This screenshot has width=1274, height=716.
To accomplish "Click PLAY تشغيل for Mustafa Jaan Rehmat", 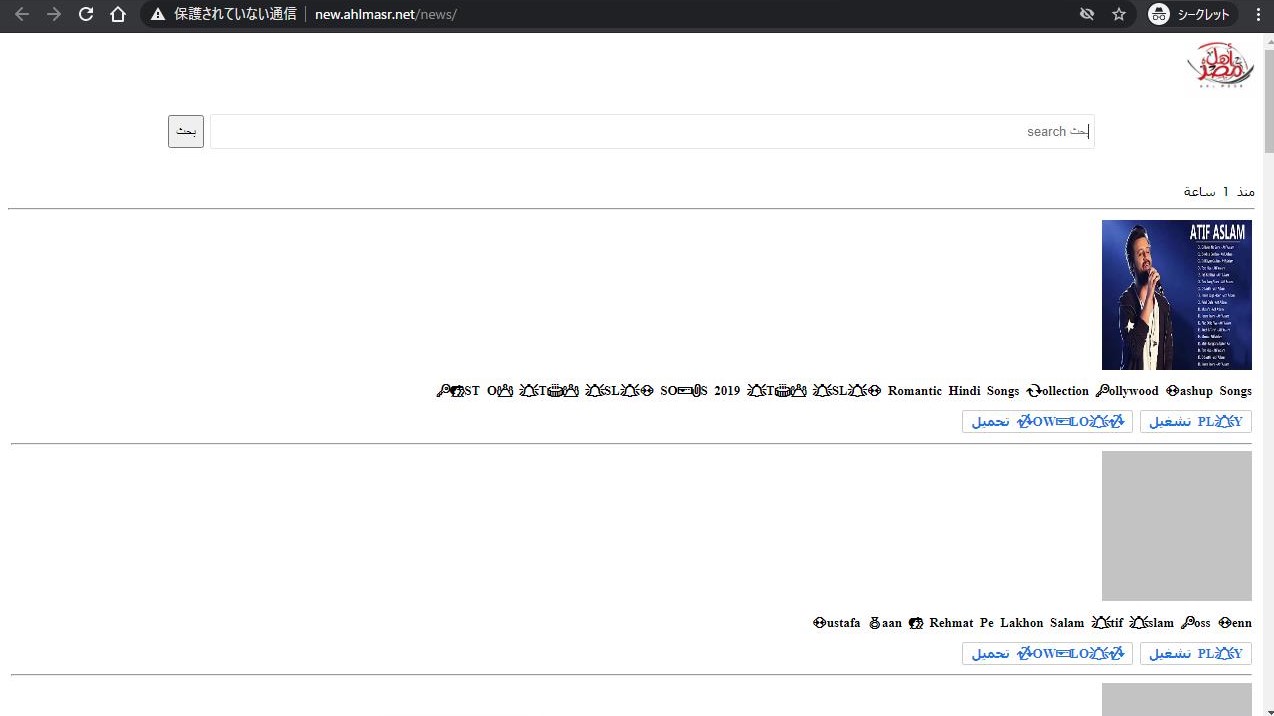I will click(x=1196, y=654).
